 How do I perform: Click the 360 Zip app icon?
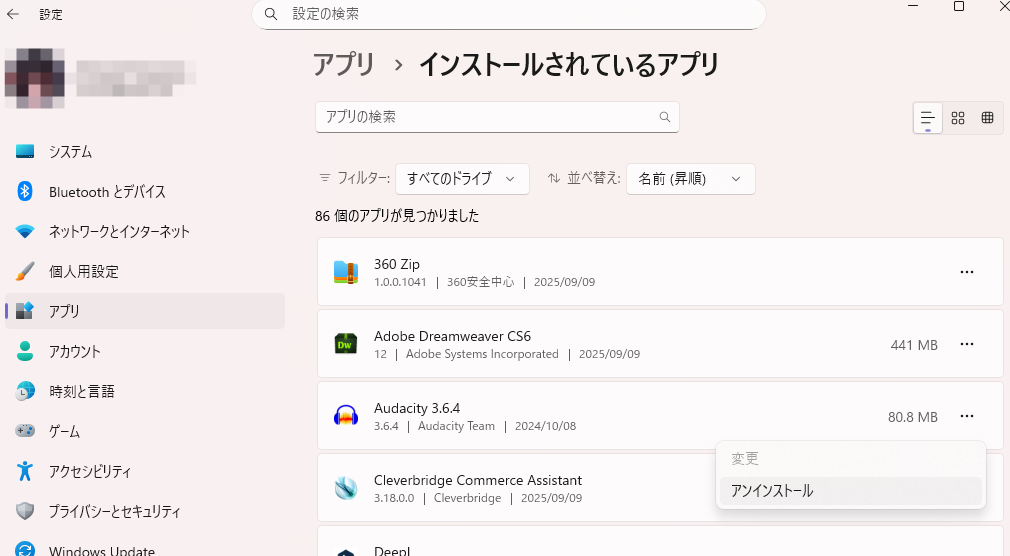(x=346, y=272)
